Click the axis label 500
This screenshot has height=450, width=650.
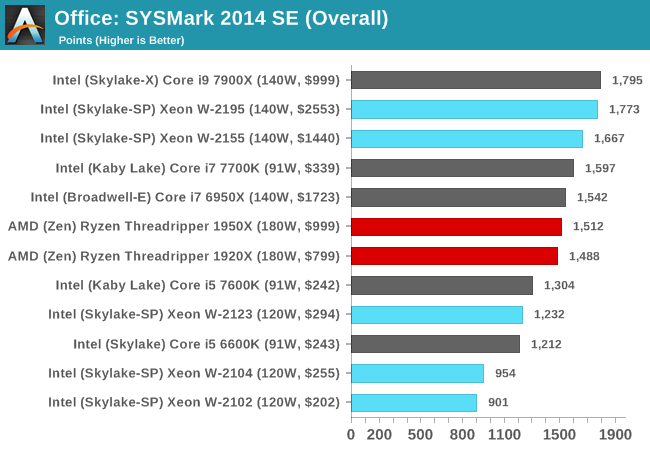tap(420, 435)
